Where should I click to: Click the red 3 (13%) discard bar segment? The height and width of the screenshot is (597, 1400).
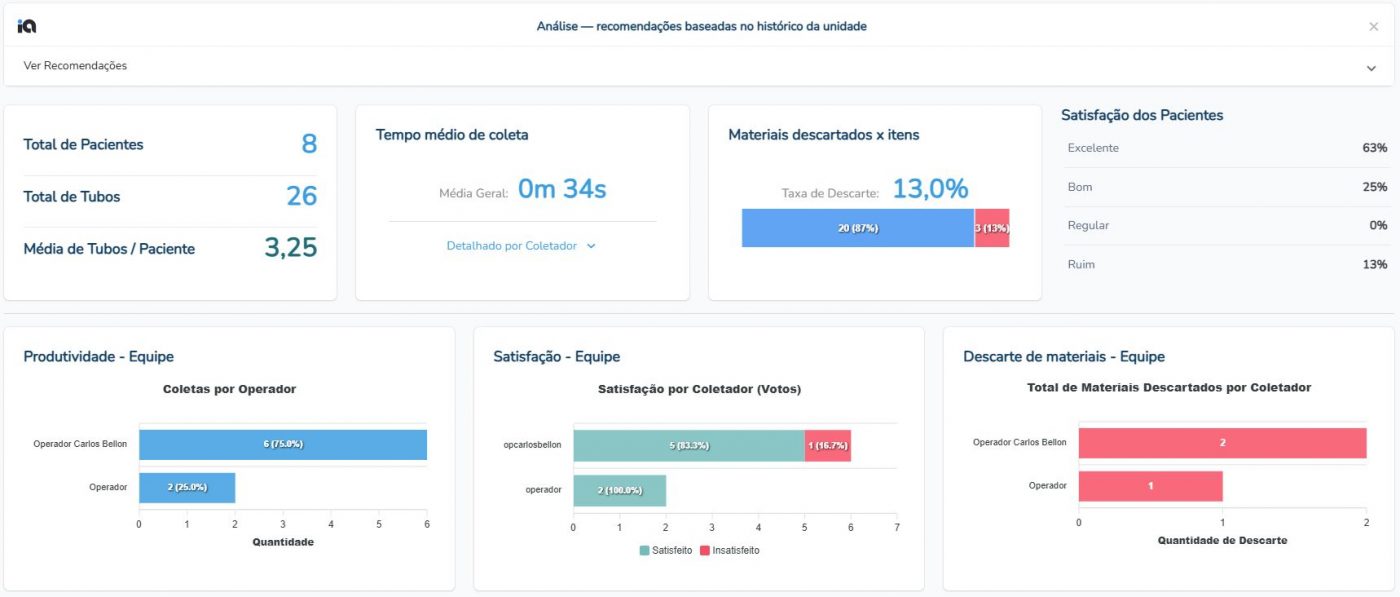992,228
